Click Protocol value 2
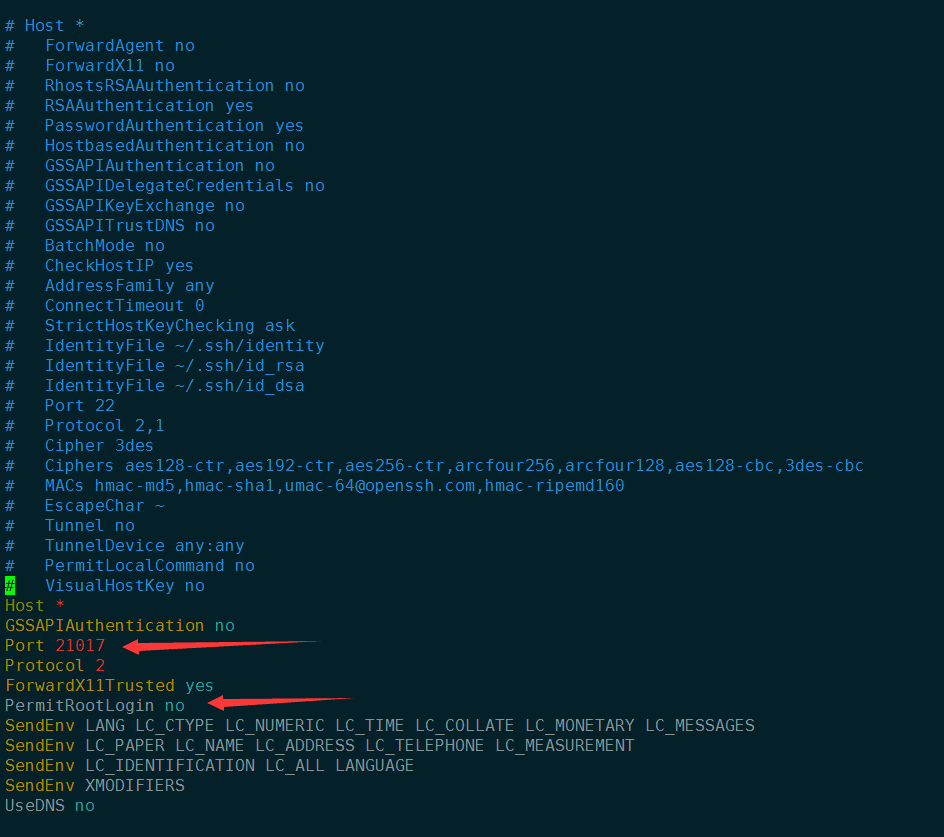 (100, 665)
